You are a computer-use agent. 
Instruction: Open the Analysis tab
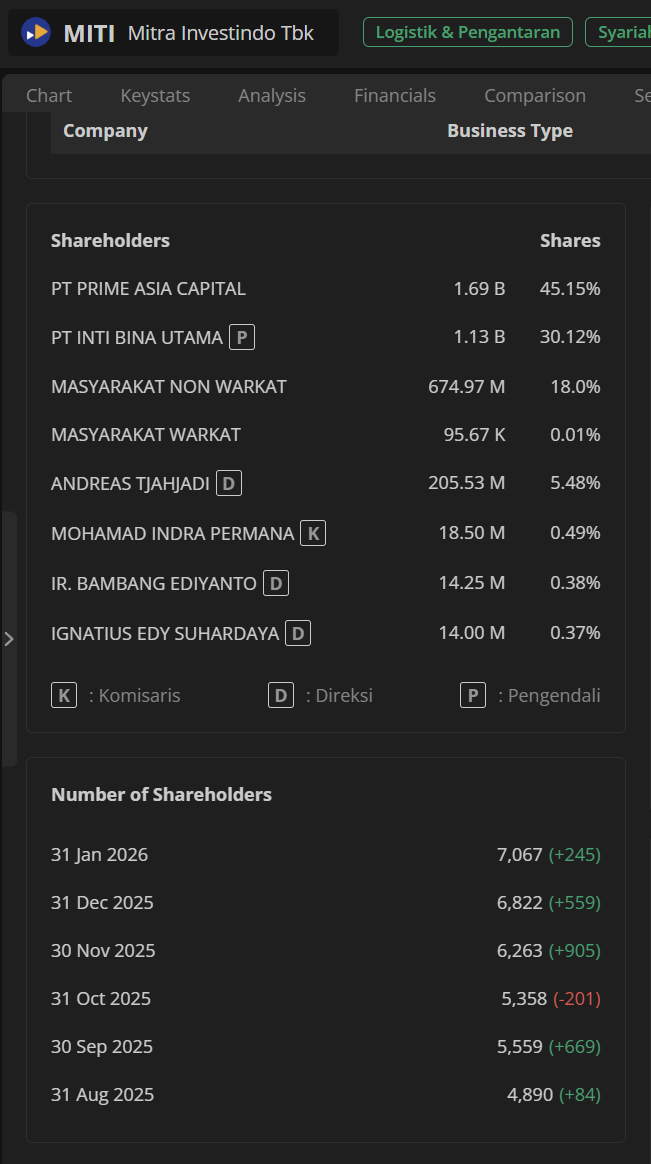[x=272, y=95]
